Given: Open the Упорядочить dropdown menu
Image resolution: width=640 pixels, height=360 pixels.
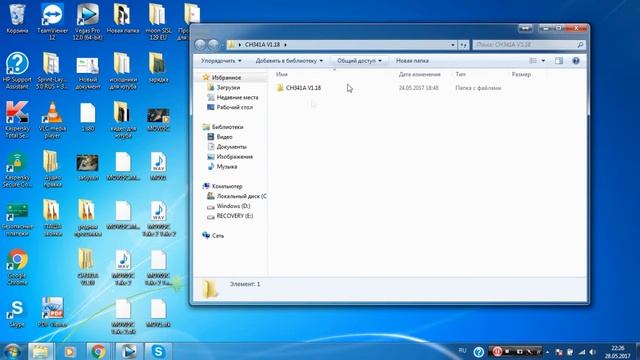Looking at the screenshot, I should point(221,61).
